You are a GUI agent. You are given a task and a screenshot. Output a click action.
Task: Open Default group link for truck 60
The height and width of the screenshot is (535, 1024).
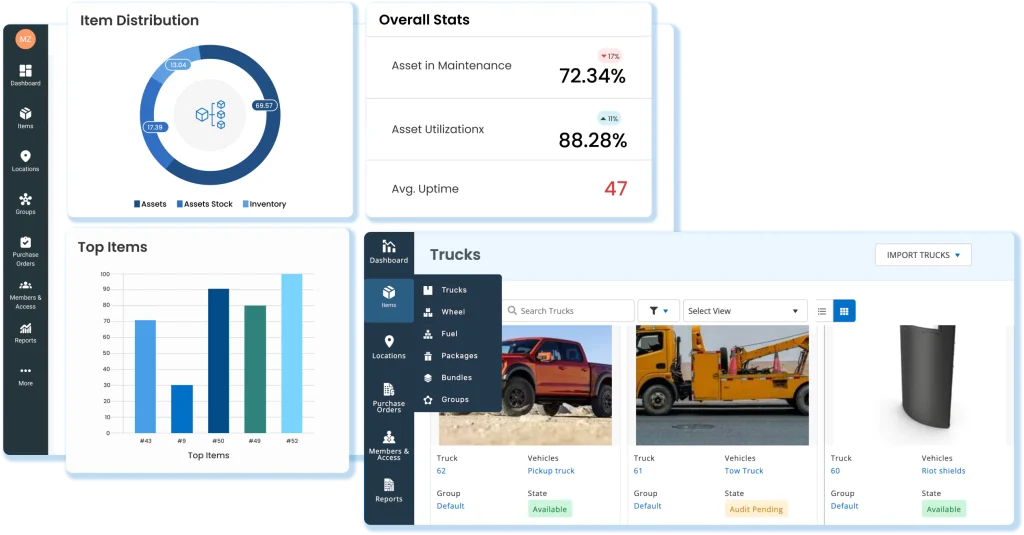click(x=844, y=506)
